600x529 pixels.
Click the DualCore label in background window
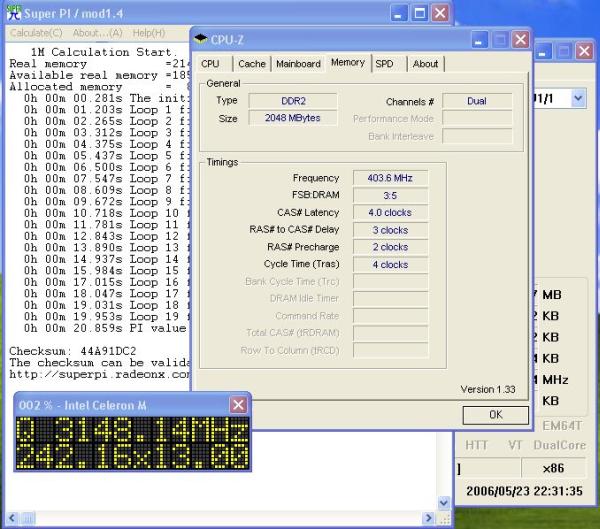(560, 445)
